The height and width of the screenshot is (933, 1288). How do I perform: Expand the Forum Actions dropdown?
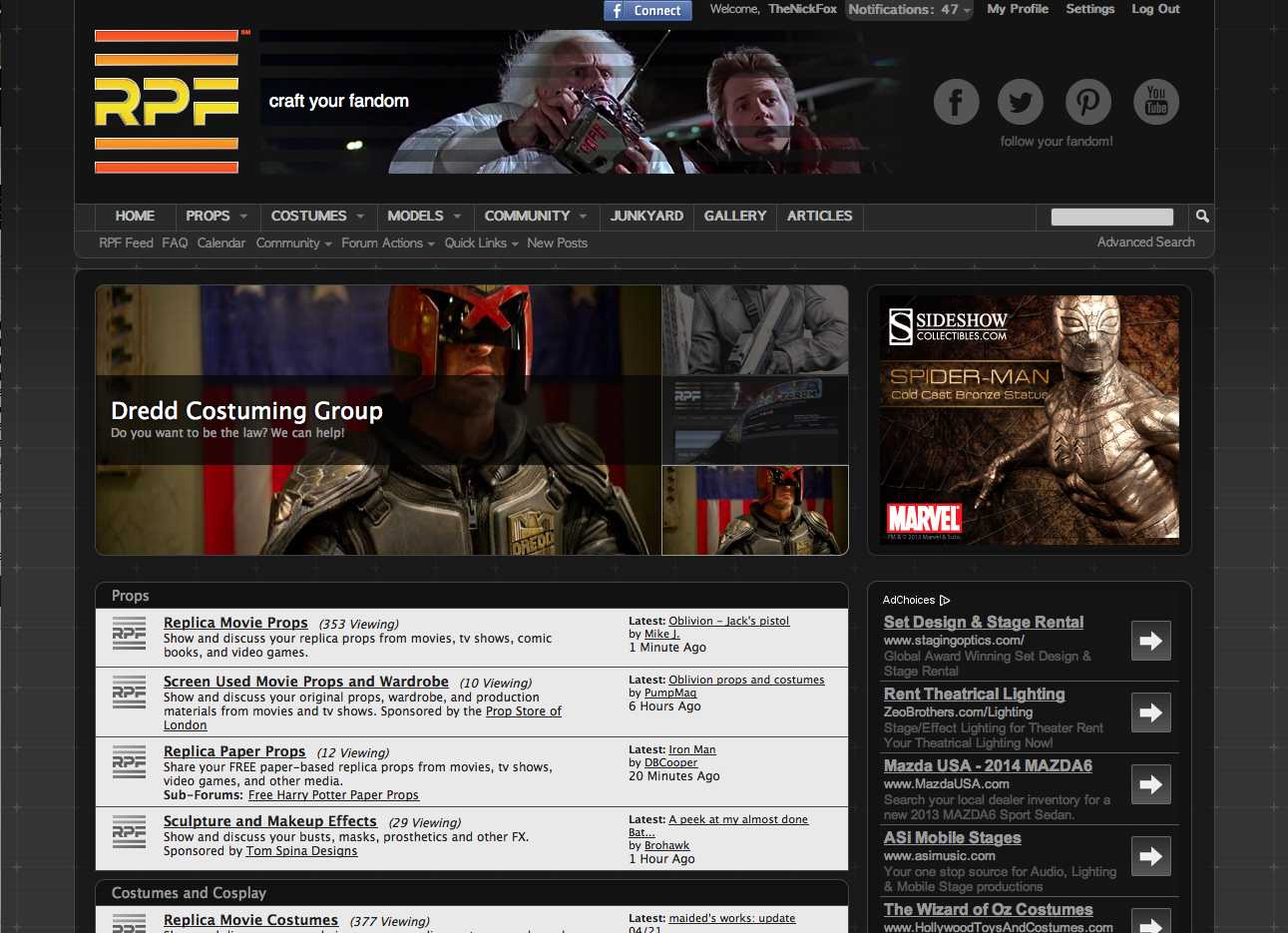(388, 243)
